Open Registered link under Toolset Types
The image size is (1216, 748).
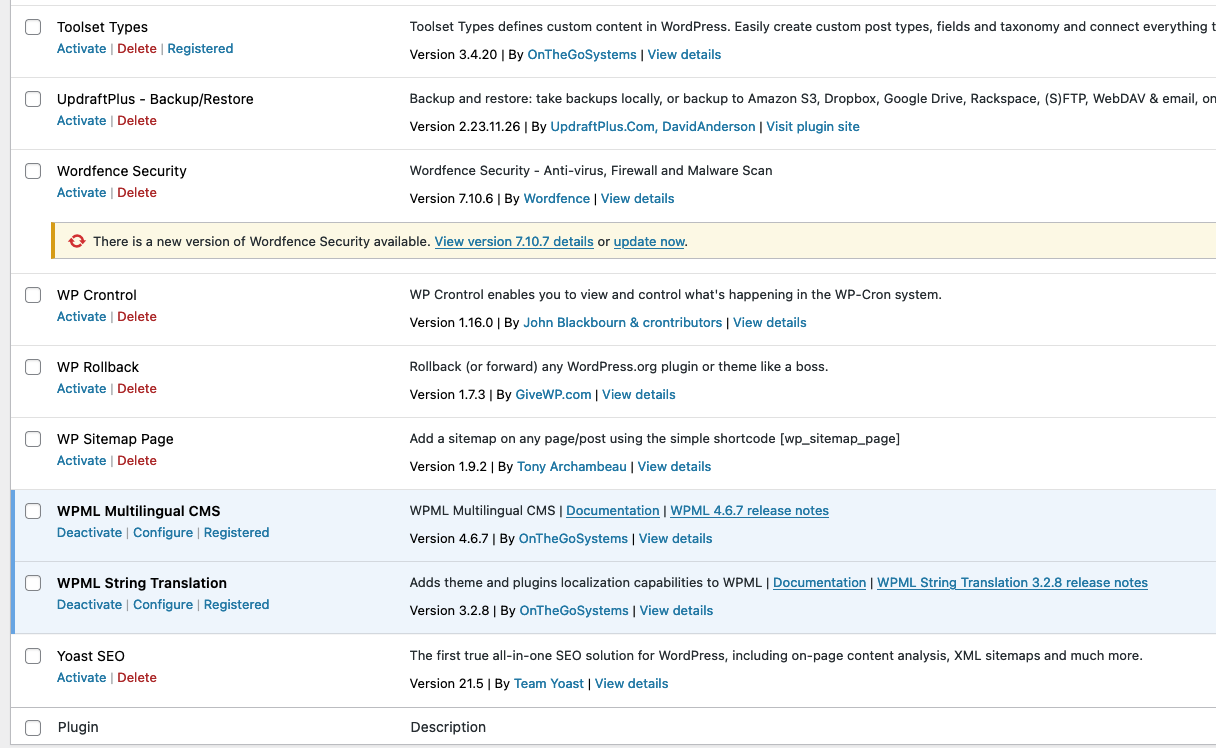tap(200, 48)
